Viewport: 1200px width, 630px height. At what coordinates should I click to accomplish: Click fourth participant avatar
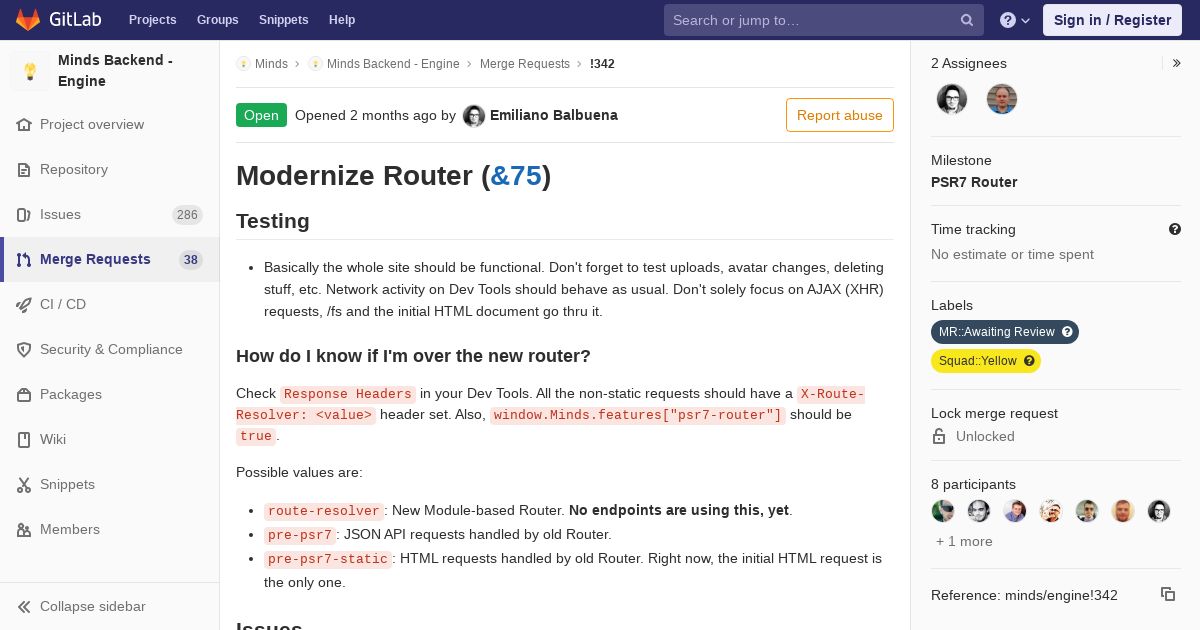point(1051,511)
